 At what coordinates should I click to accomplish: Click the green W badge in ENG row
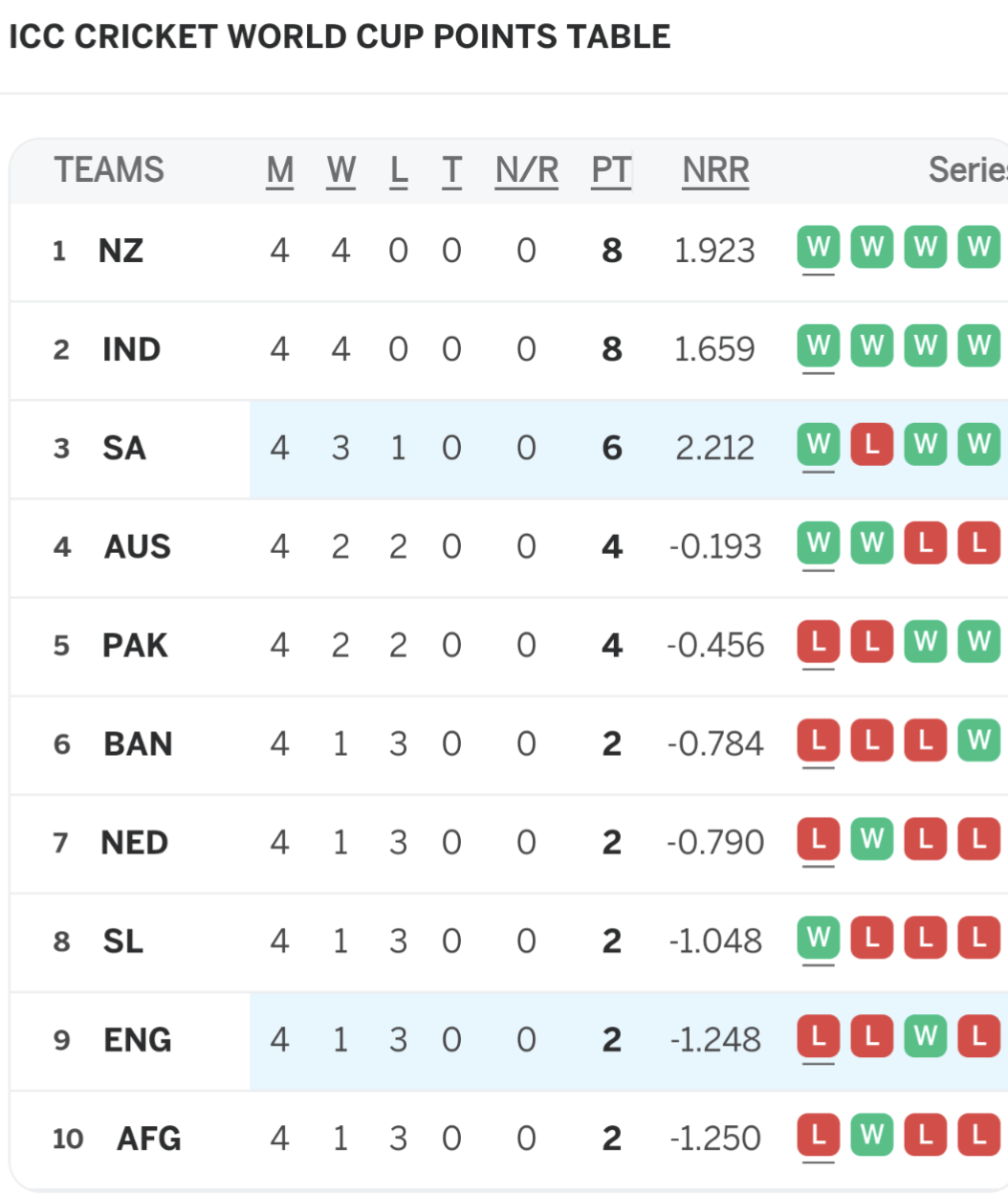926,1035
